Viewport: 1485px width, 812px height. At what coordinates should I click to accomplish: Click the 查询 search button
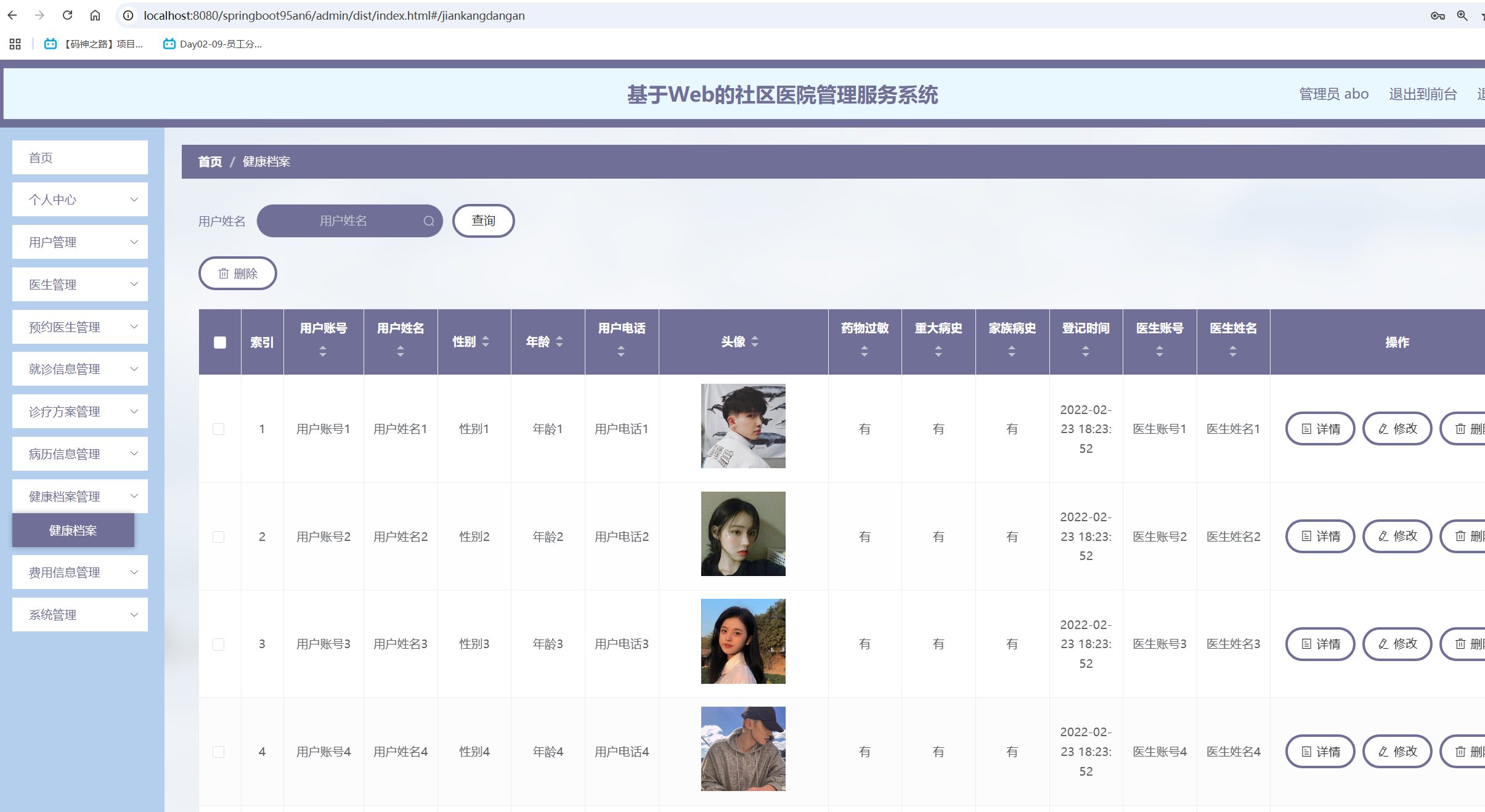(484, 221)
